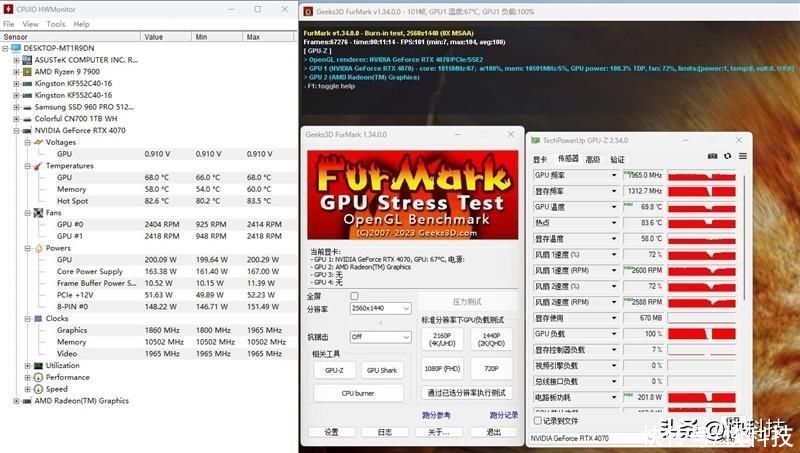Click the FurMark 日志 log button

[x=385, y=432]
